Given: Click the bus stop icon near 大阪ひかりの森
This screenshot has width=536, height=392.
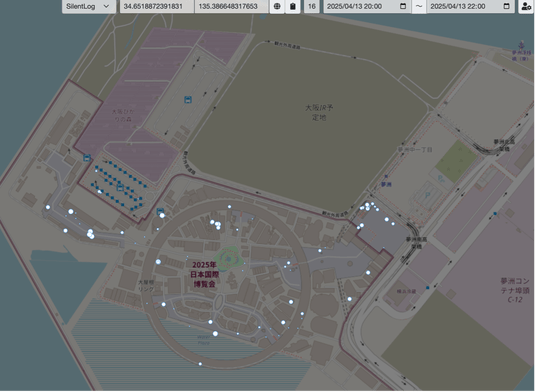Looking at the screenshot, I should point(188,99).
